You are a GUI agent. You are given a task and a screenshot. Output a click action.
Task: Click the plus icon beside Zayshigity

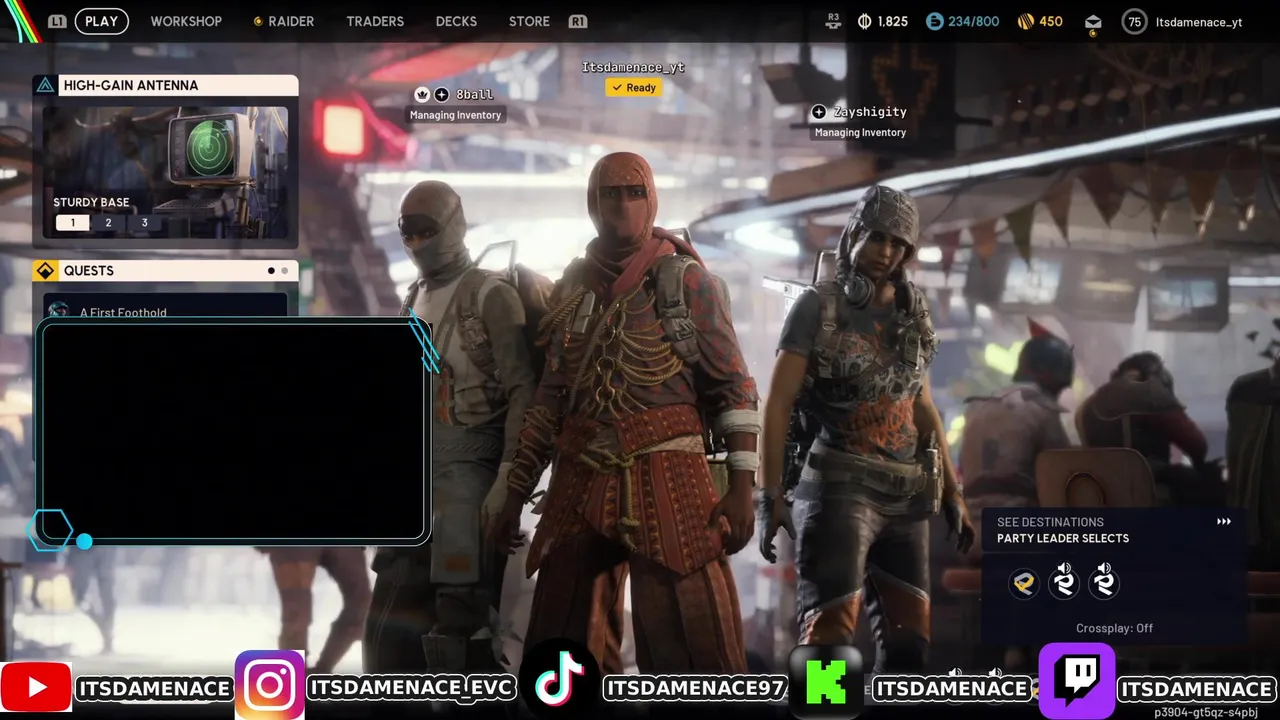pyautogui.click(x=819, y=112)
